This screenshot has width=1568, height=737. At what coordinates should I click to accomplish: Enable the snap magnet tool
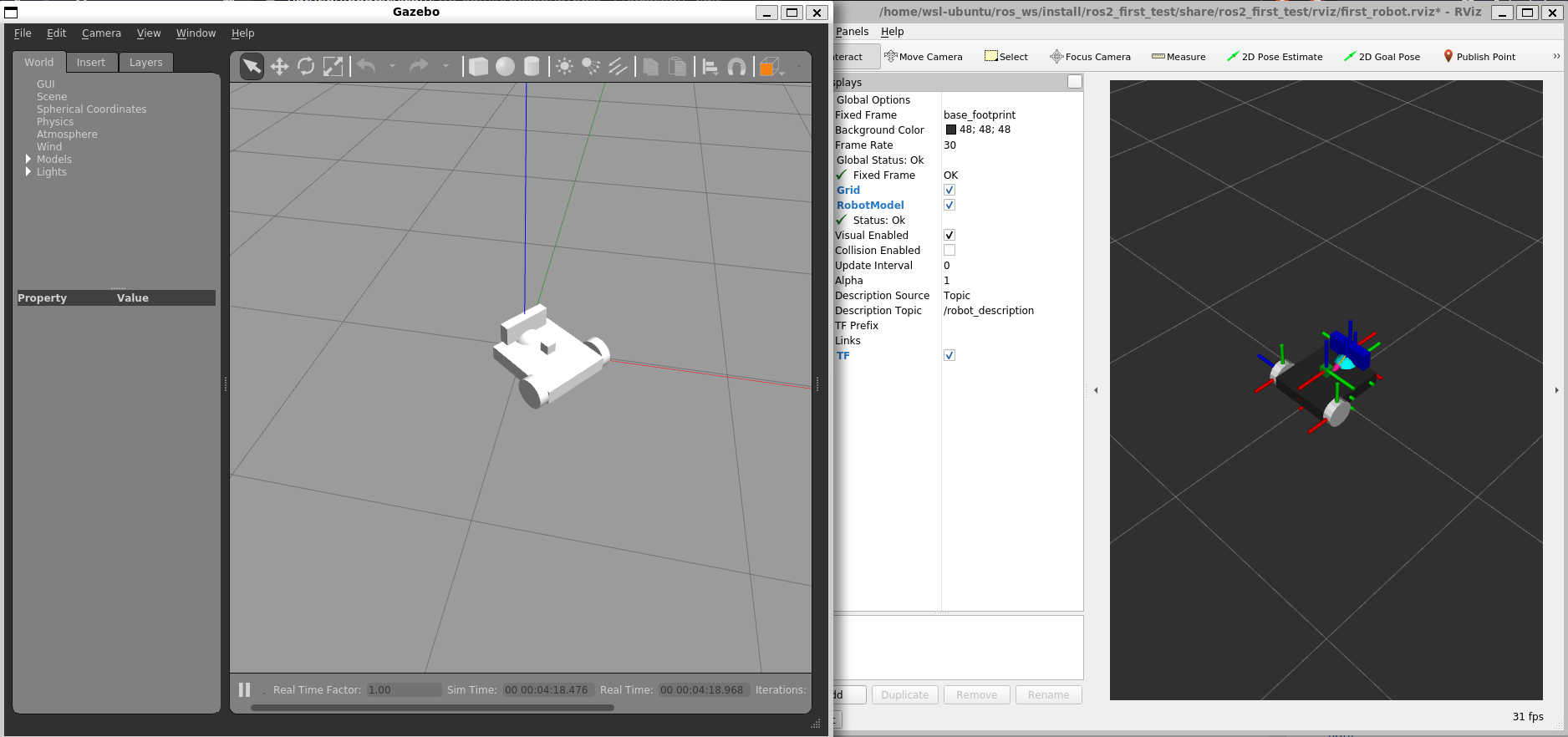click(x=736, y=67)
